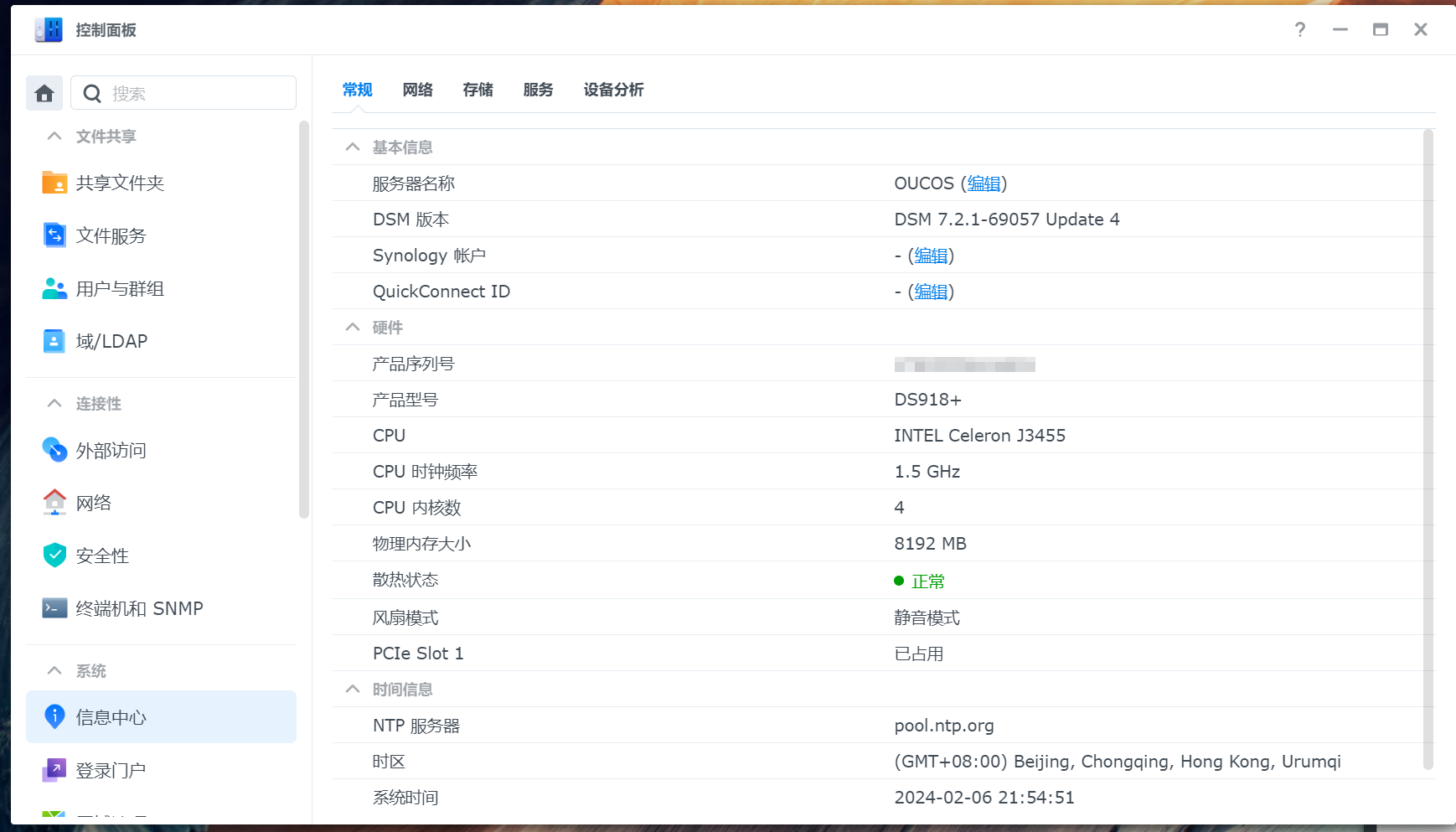This screenshot has width=1456, height=832.
Task: Open Network (网络) sidebar icon
Action: click(54, 503)
